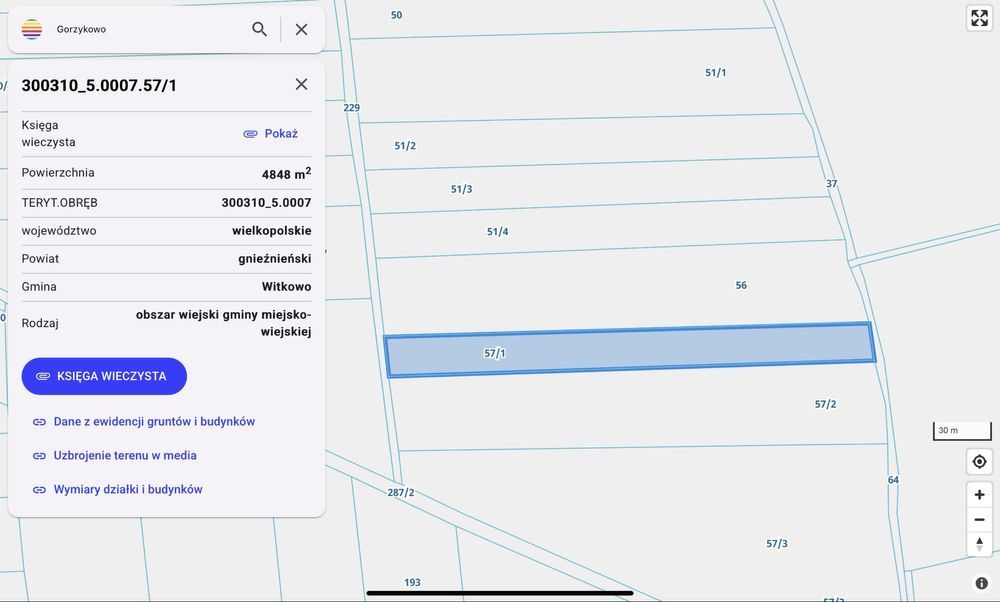Open Dane z ewidencji gruntów i budynków
Screen dimensions: 1000x602
coord(144,422)
